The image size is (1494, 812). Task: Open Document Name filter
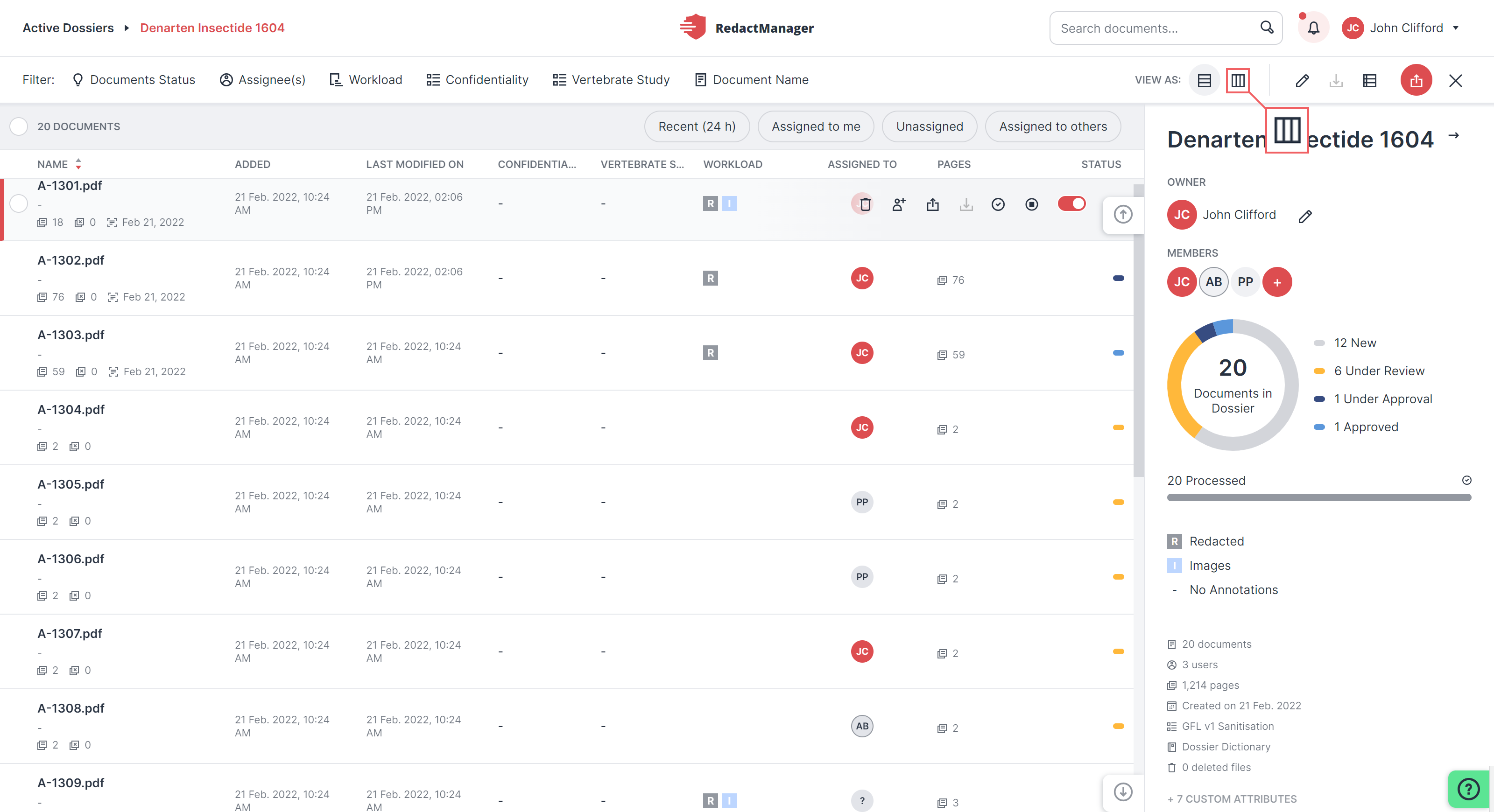(752, 80)
